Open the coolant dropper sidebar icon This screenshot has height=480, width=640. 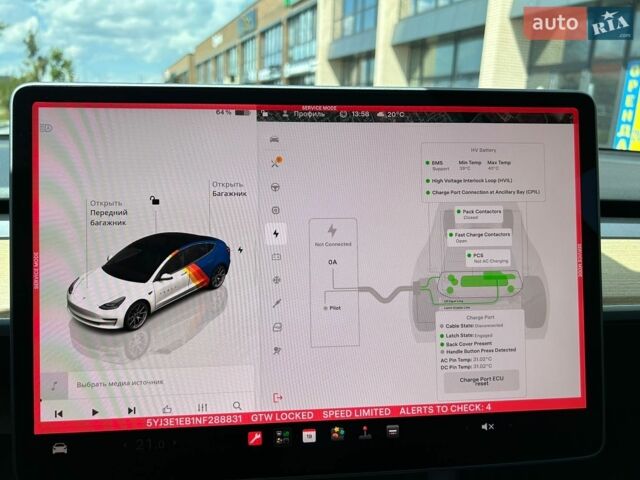click(277, 303)
